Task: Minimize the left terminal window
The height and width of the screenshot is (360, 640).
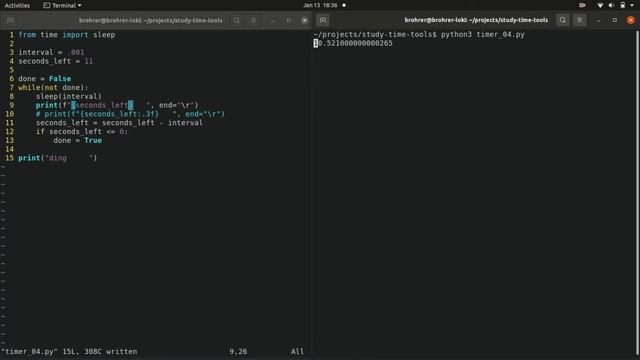Action: pyautogui.click(x=273, y=20)
